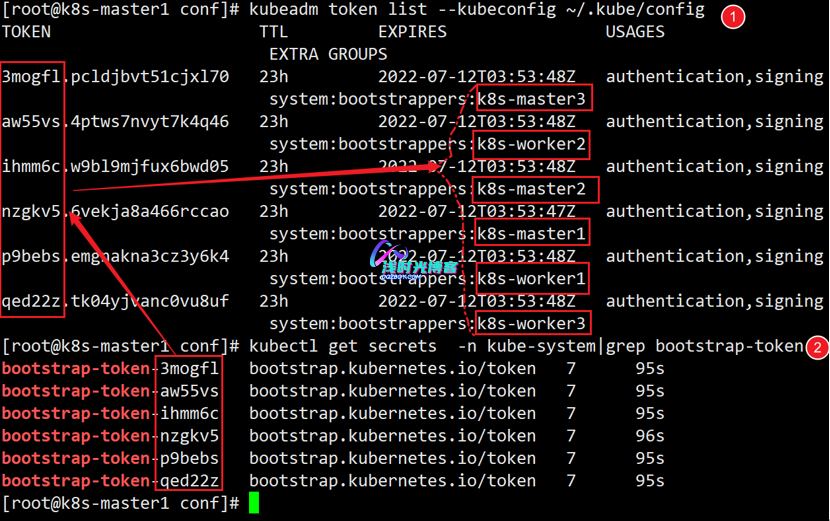Click the boxed k8s-master1 group name
The height and width of the screenshot is (521, 830).
pyautogui.click(x=531, y=234)
